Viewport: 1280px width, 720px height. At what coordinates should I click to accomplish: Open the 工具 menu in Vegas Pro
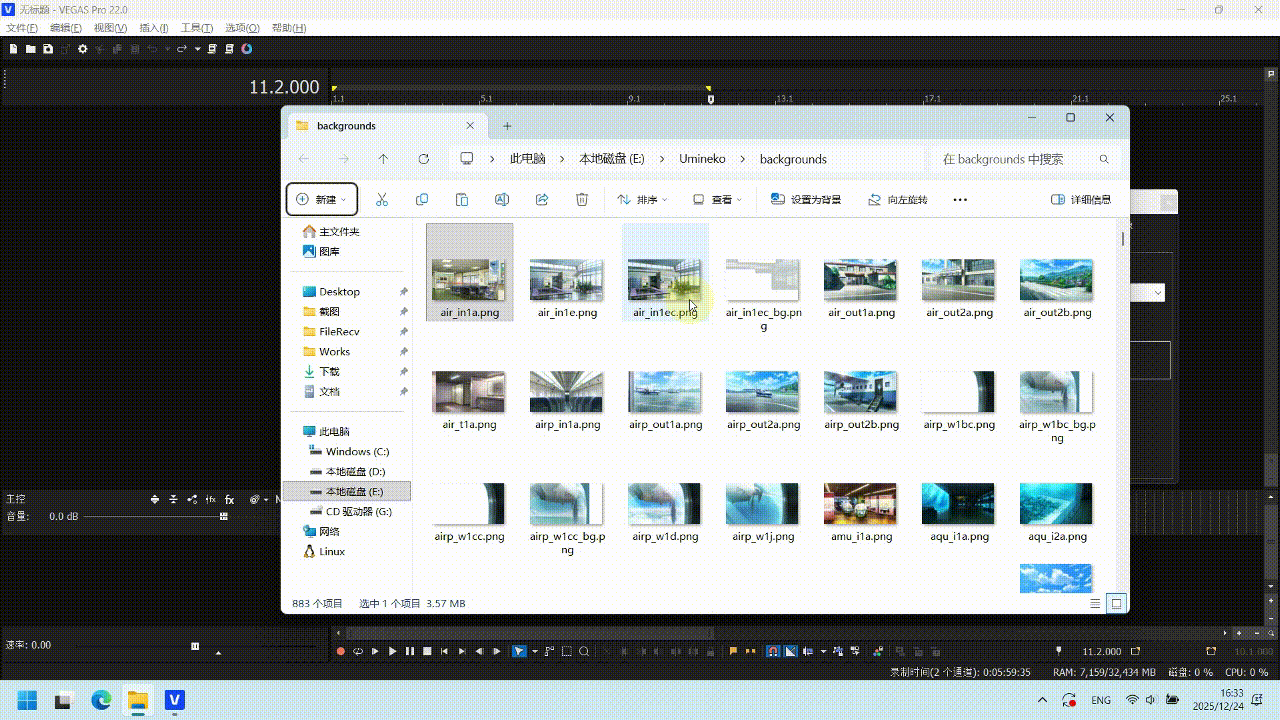[194, 27]
